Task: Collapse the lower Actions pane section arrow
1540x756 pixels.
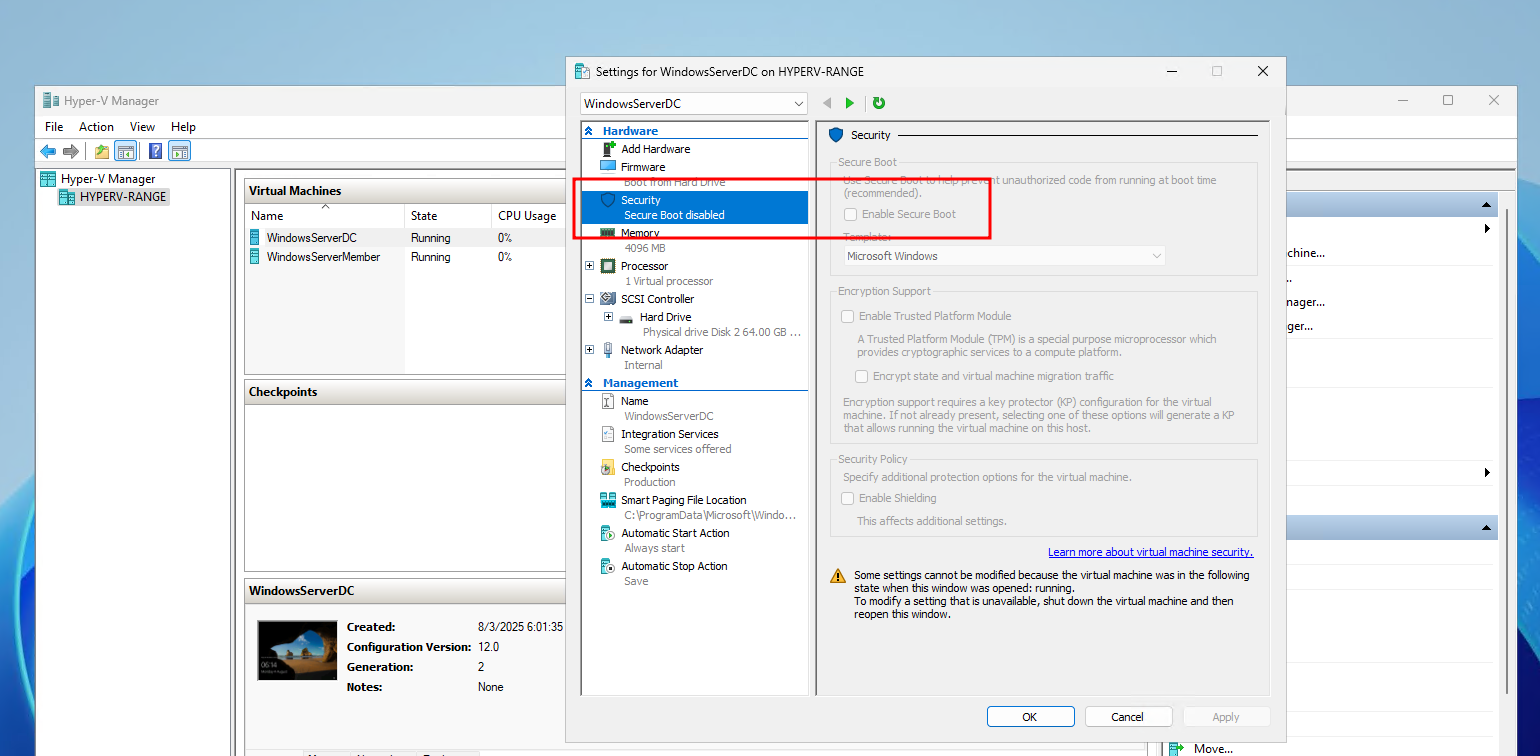Action: (x=1488, y=527)
